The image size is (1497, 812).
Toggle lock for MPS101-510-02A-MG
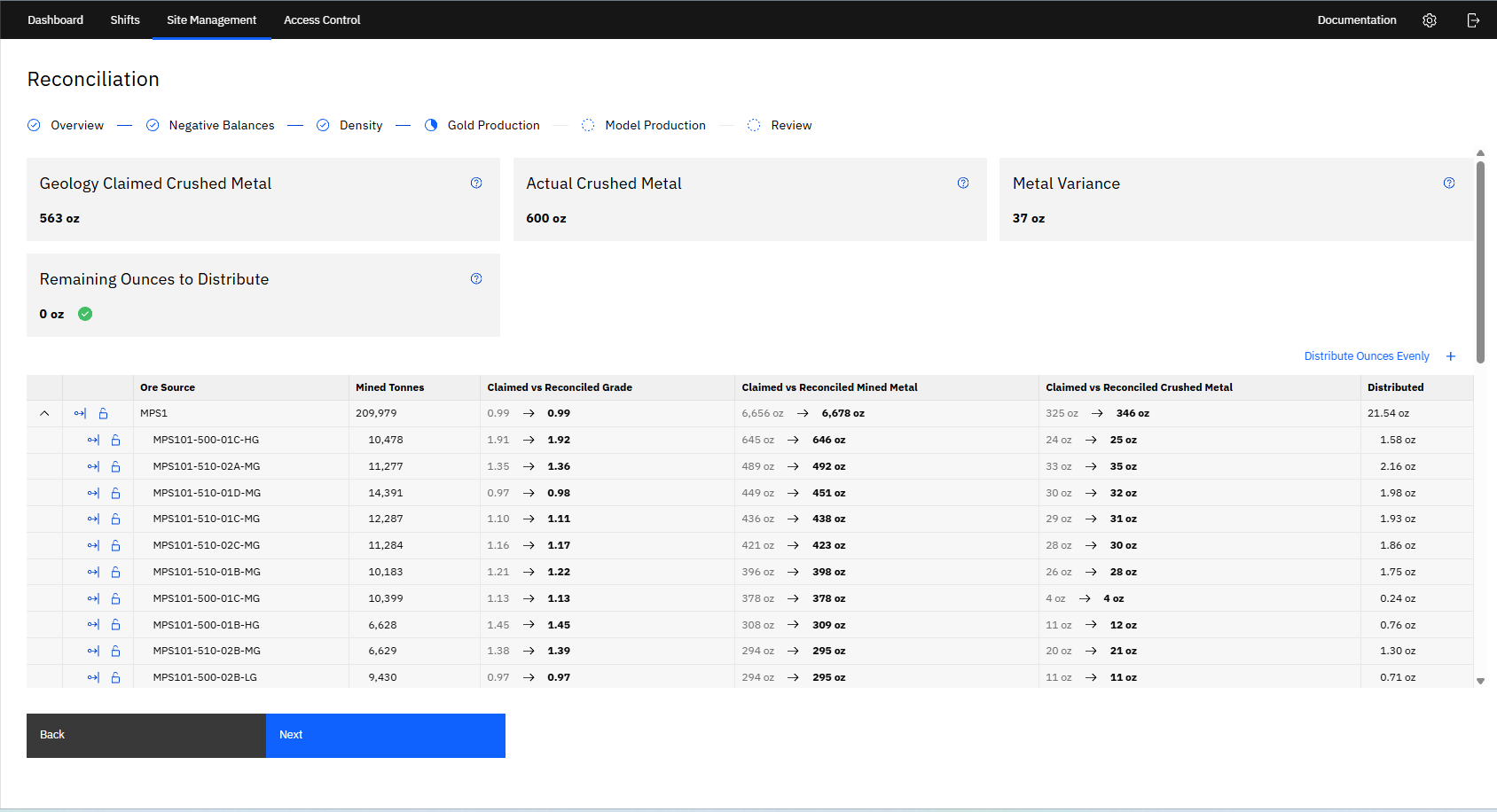tap(115, 467)
